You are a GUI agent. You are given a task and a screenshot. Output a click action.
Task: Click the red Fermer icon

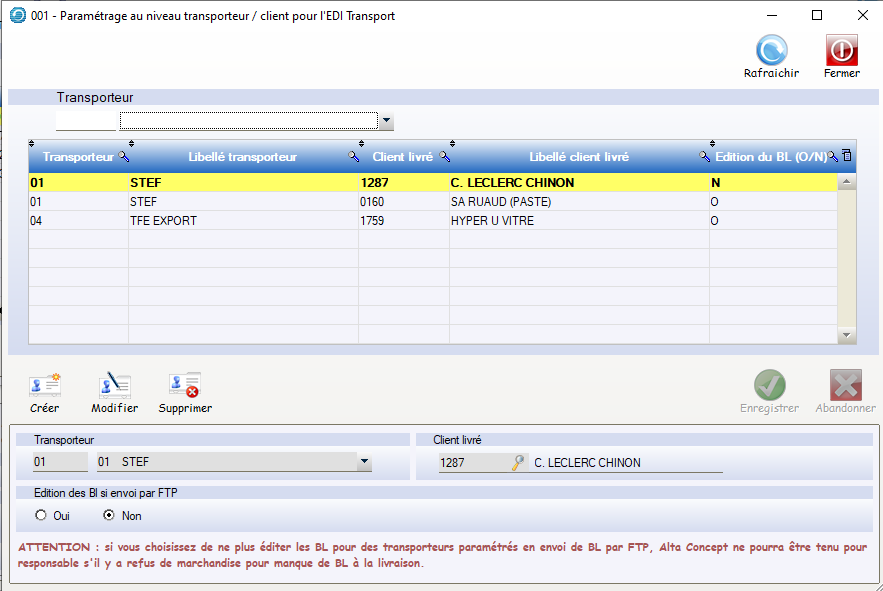tap(841, 51)
